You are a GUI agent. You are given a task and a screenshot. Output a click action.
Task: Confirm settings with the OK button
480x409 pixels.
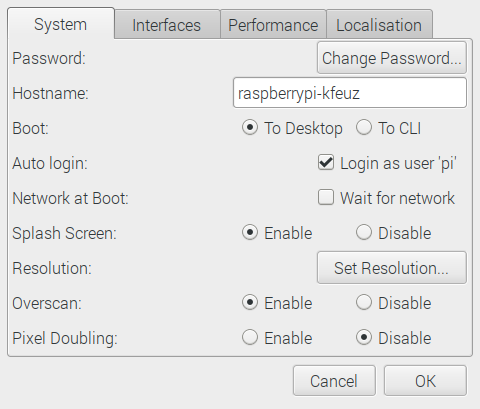coord(425,381)
